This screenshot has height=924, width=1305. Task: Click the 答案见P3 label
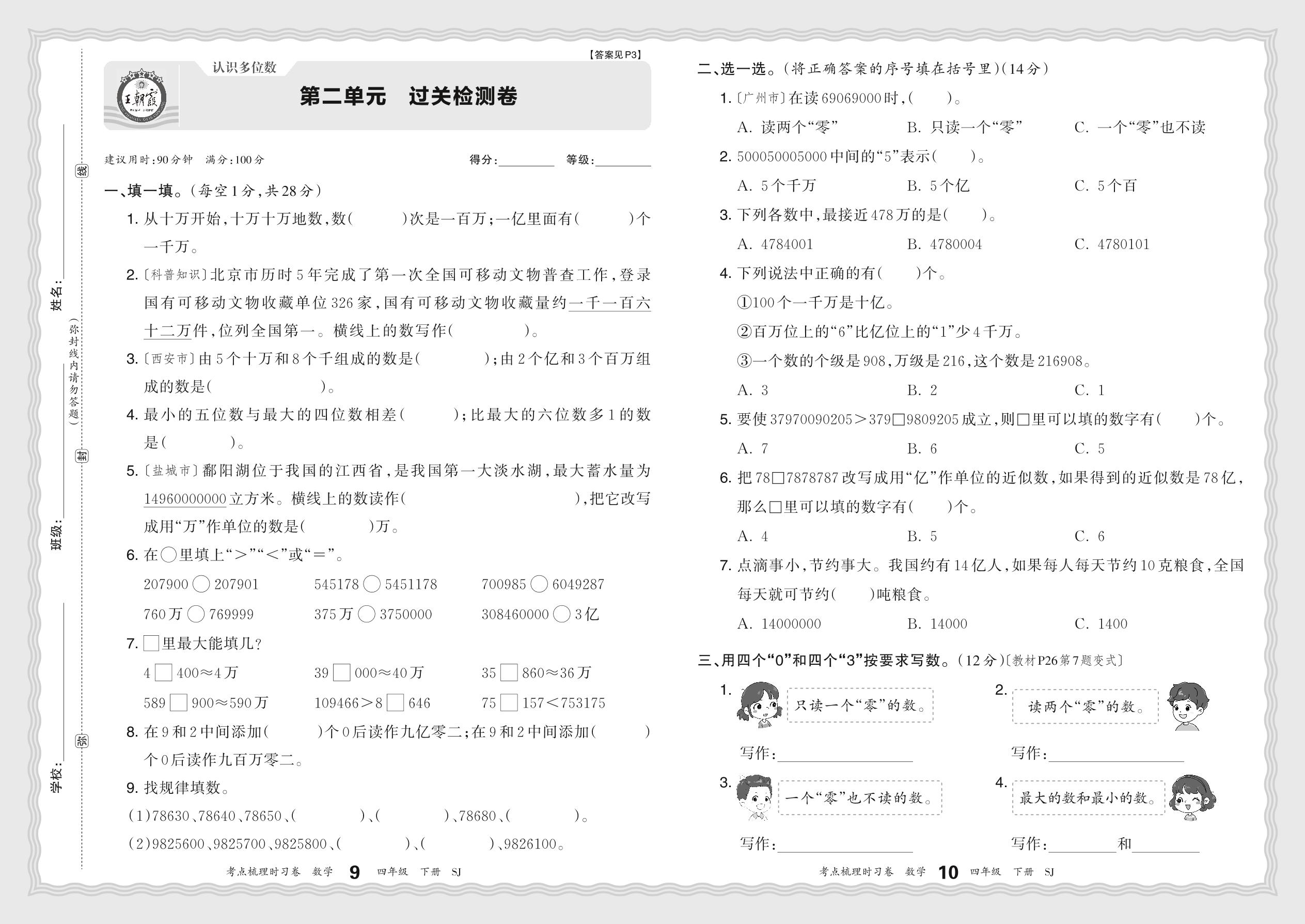(615, 55)
